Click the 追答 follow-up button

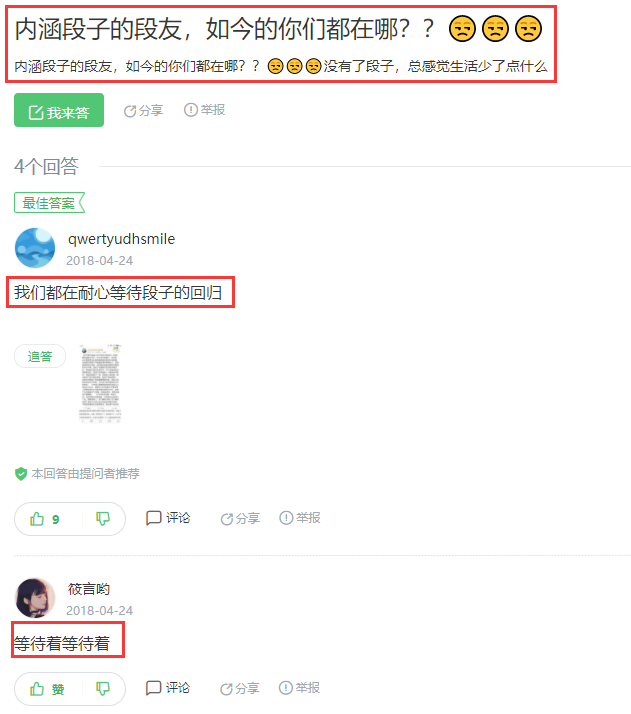[x=40, y=356]
